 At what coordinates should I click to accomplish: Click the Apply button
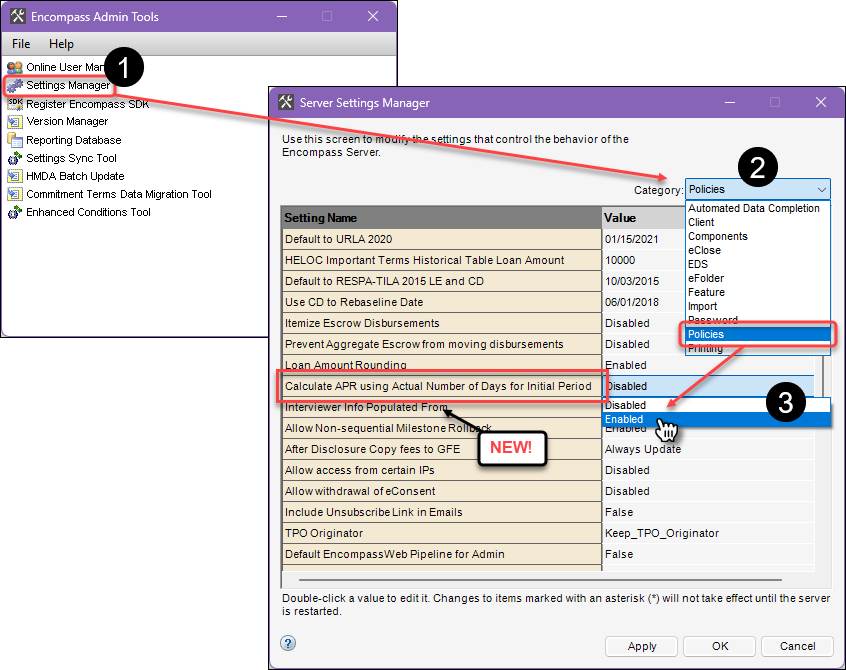point(642,646)
